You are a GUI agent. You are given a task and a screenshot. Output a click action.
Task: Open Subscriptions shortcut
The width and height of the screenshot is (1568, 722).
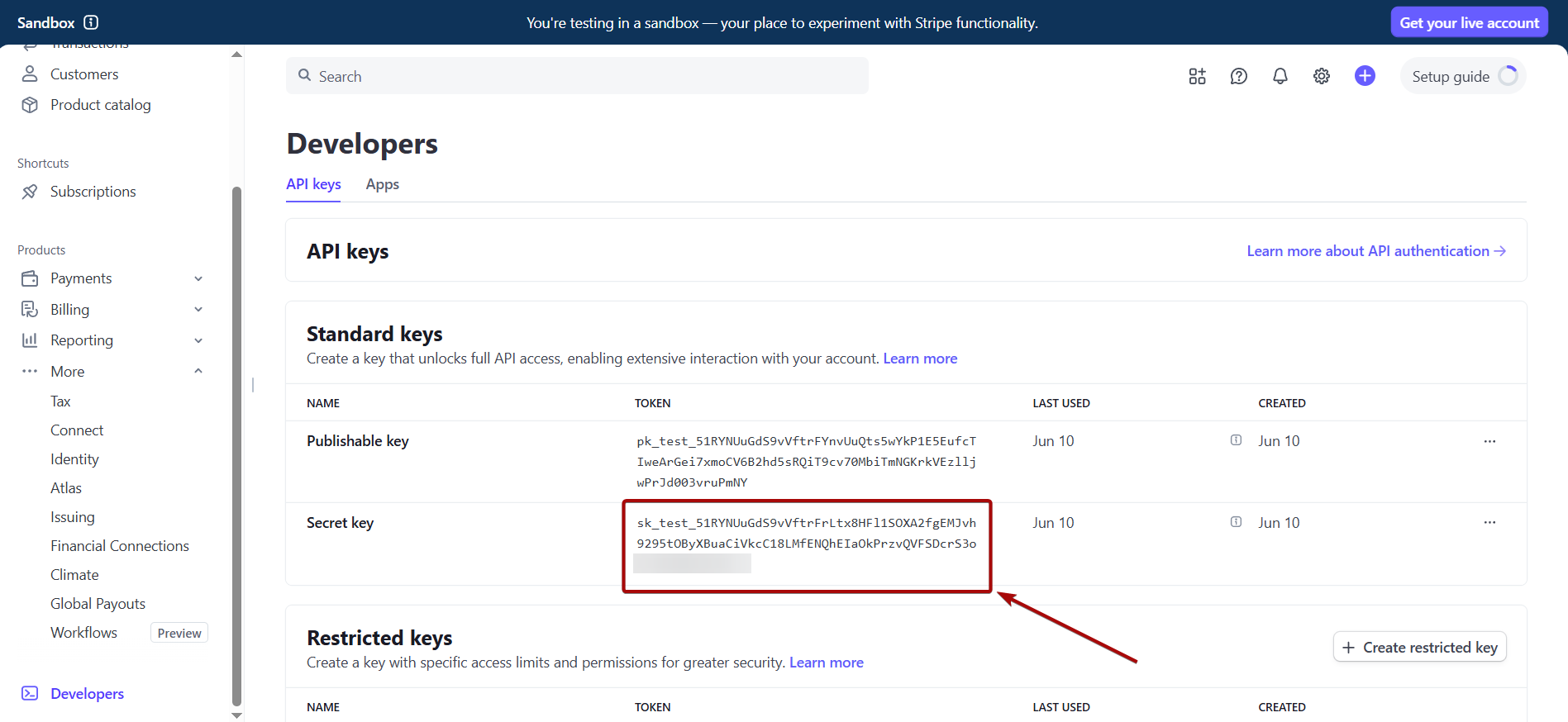click(x=93, y=192)
